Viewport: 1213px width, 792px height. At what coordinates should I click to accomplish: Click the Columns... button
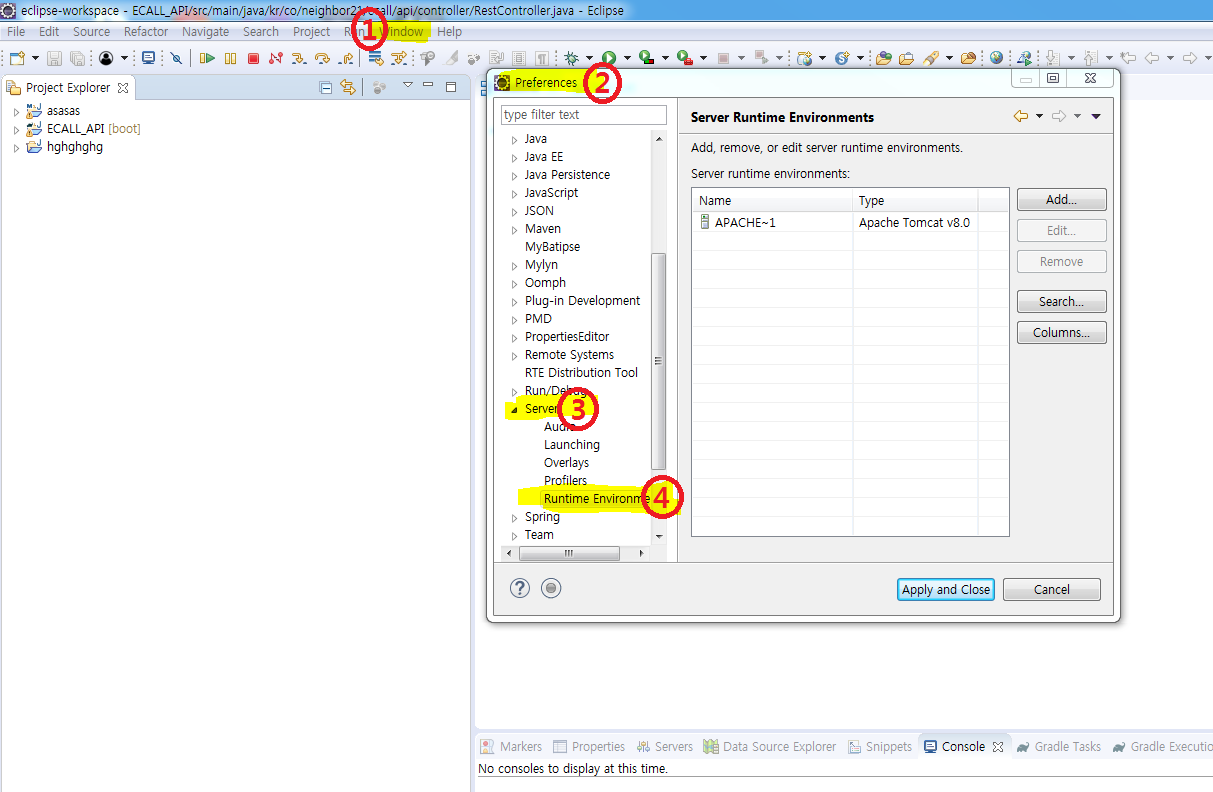tap(1061, 333)
